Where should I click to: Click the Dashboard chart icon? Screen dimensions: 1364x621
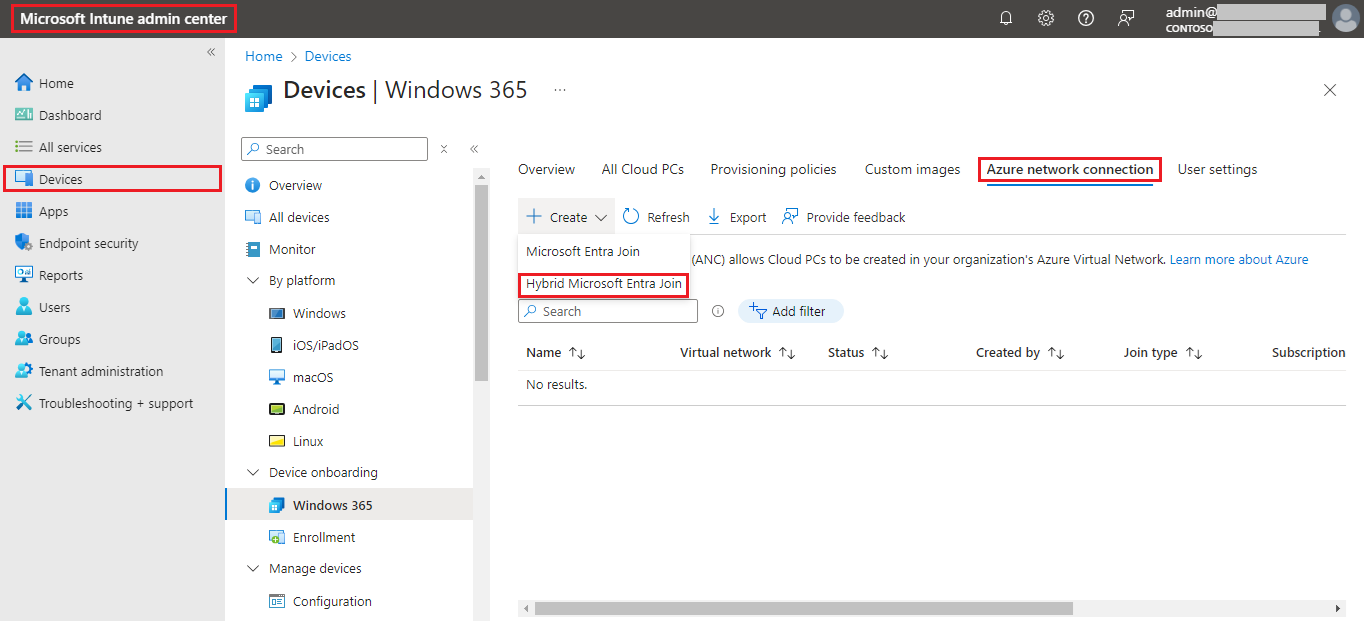coord(24,115)
